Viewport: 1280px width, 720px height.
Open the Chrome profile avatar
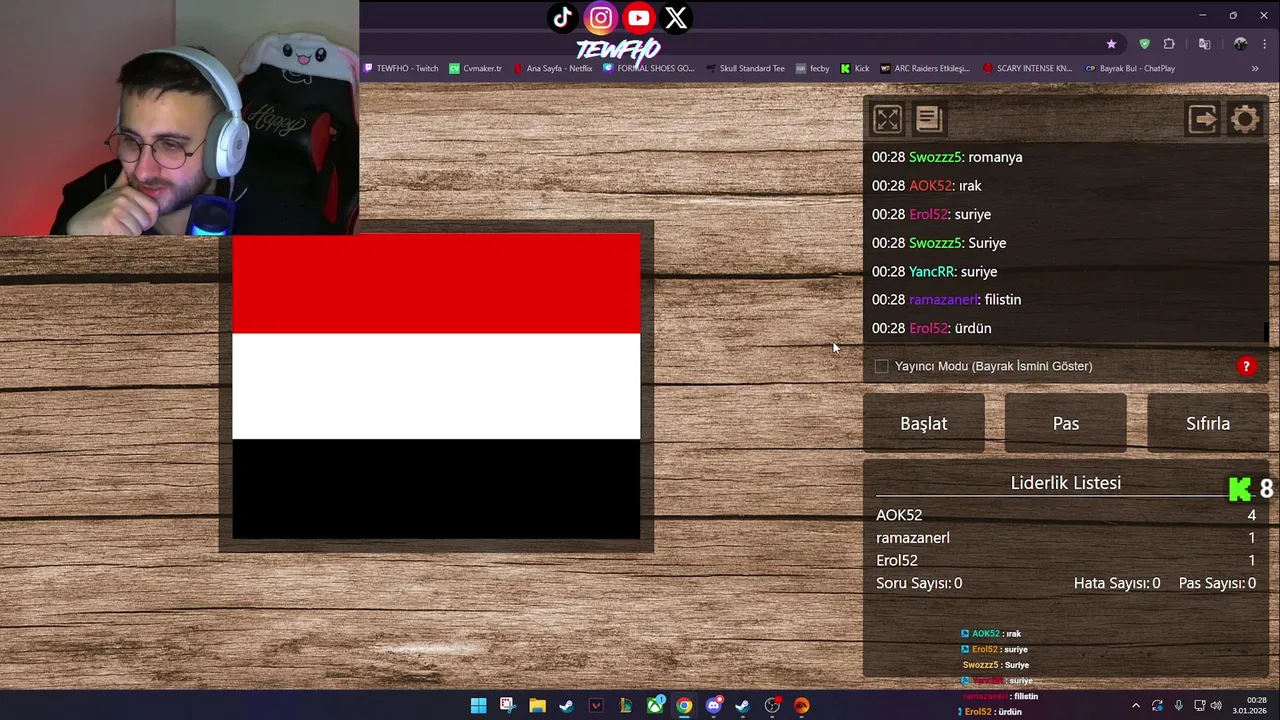point(1240,44)
